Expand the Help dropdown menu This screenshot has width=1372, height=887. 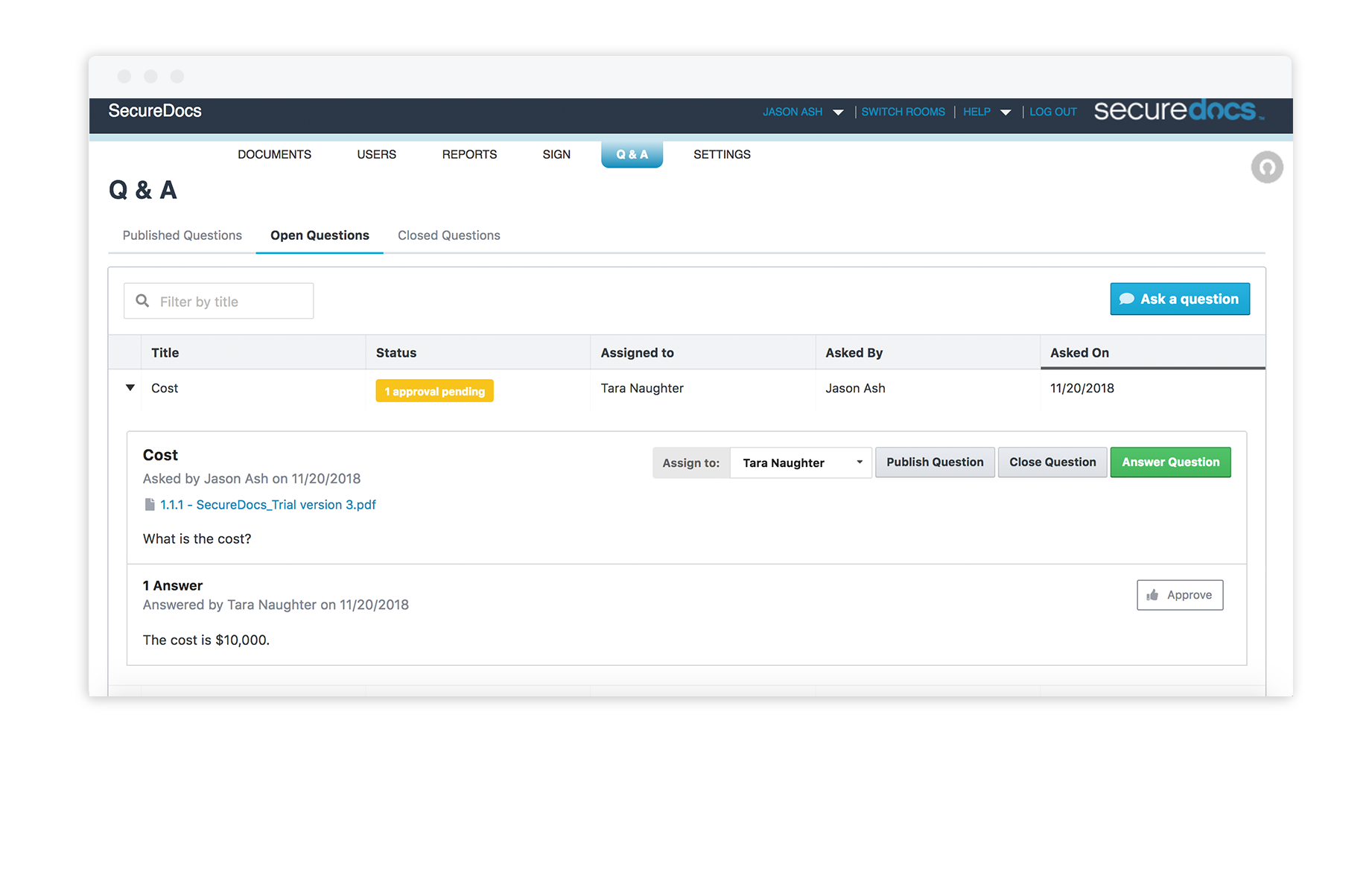click(986, 112)
